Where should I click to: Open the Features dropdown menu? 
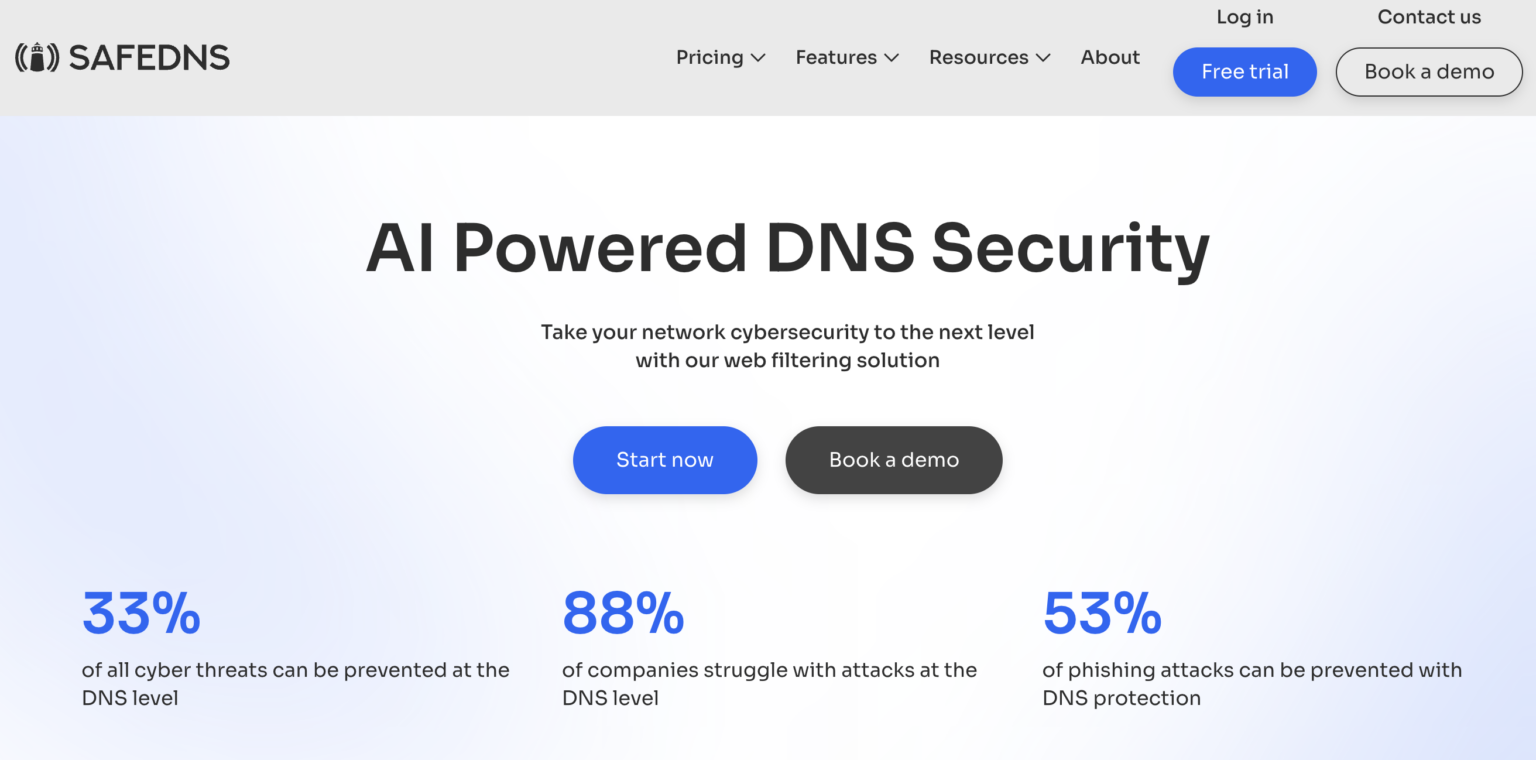click(836, 57)
